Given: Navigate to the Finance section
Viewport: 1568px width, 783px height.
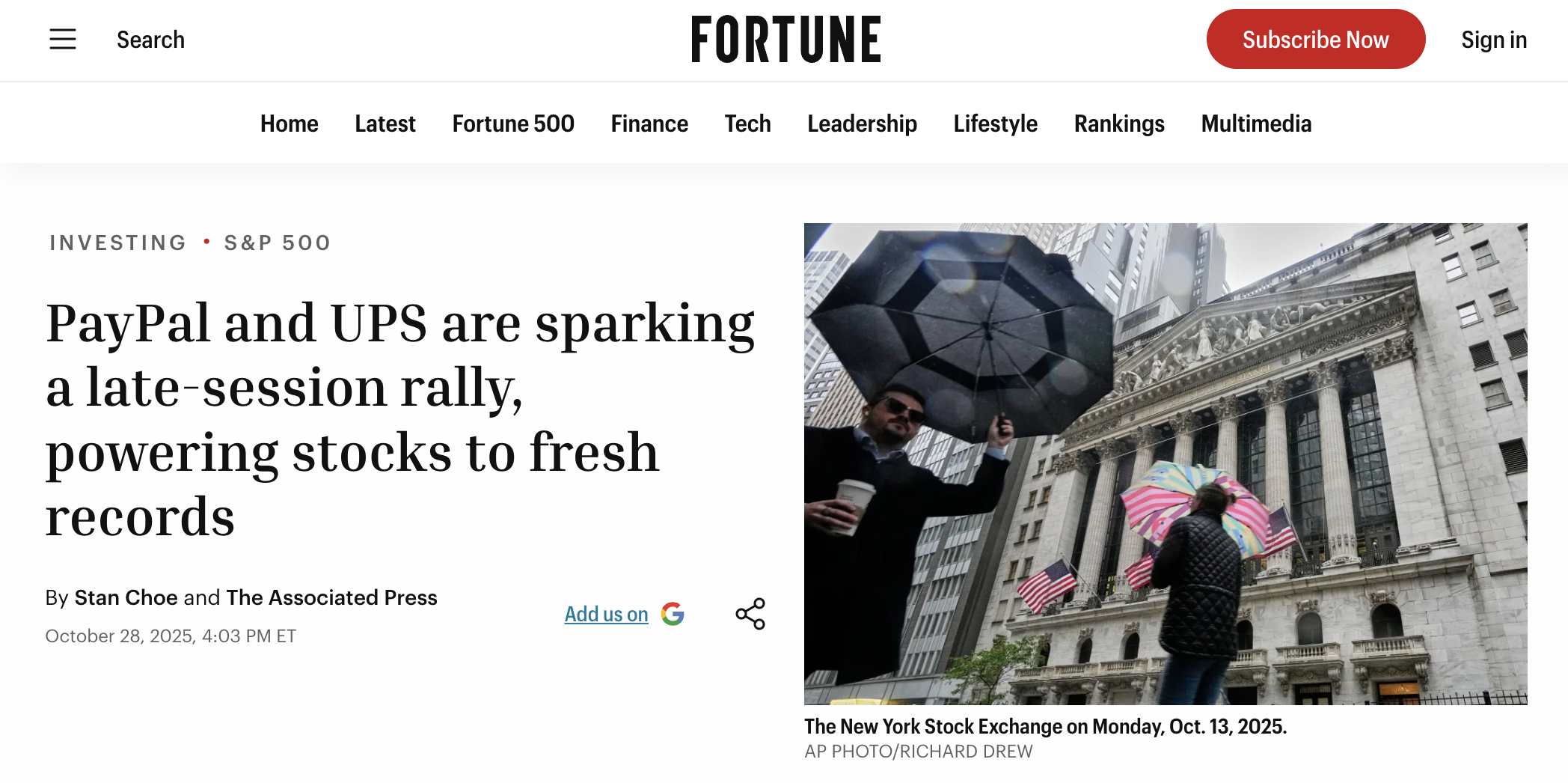Looking at the screenshot, I should tap(649, 124).
